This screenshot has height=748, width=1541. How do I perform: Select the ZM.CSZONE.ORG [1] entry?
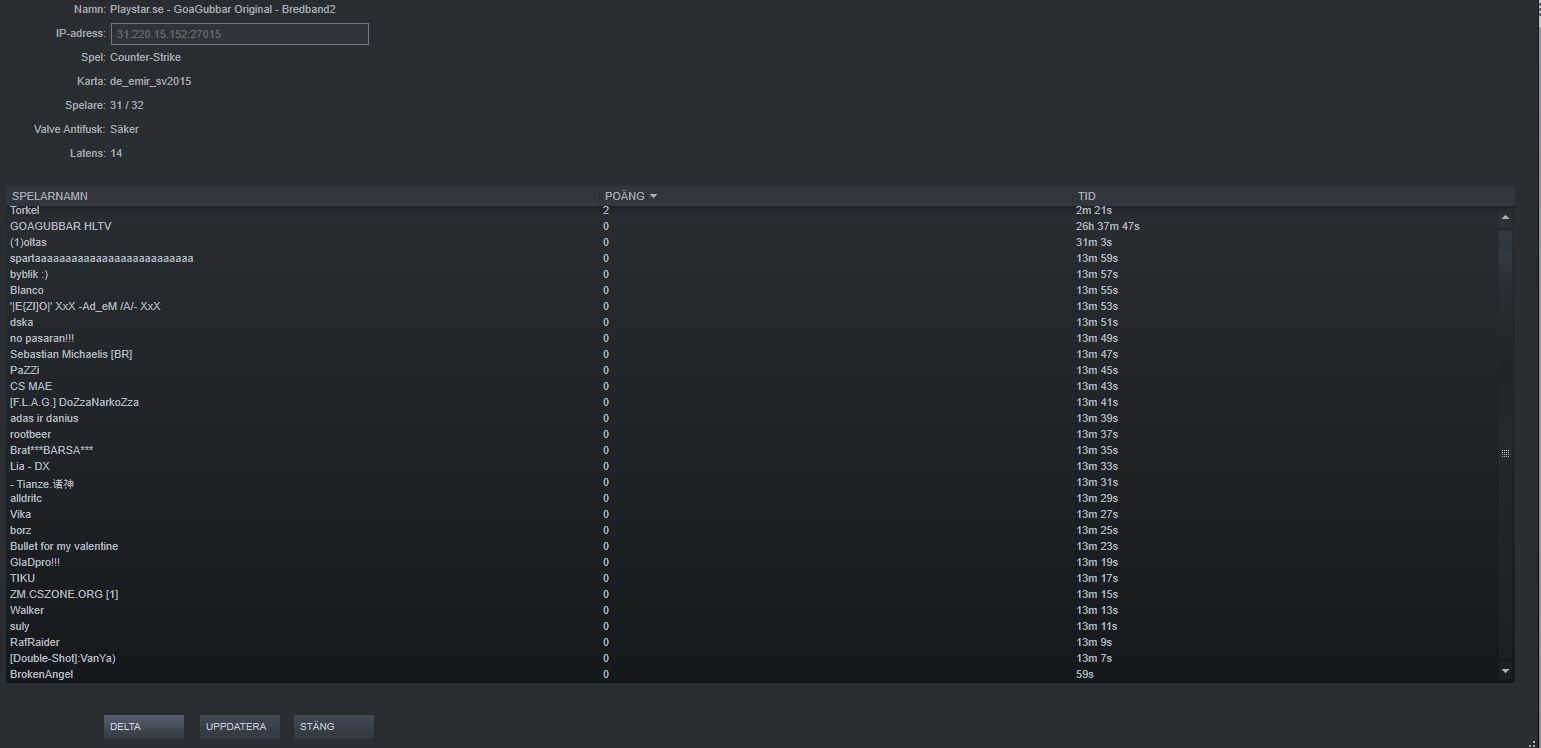[x=64, y=595]
